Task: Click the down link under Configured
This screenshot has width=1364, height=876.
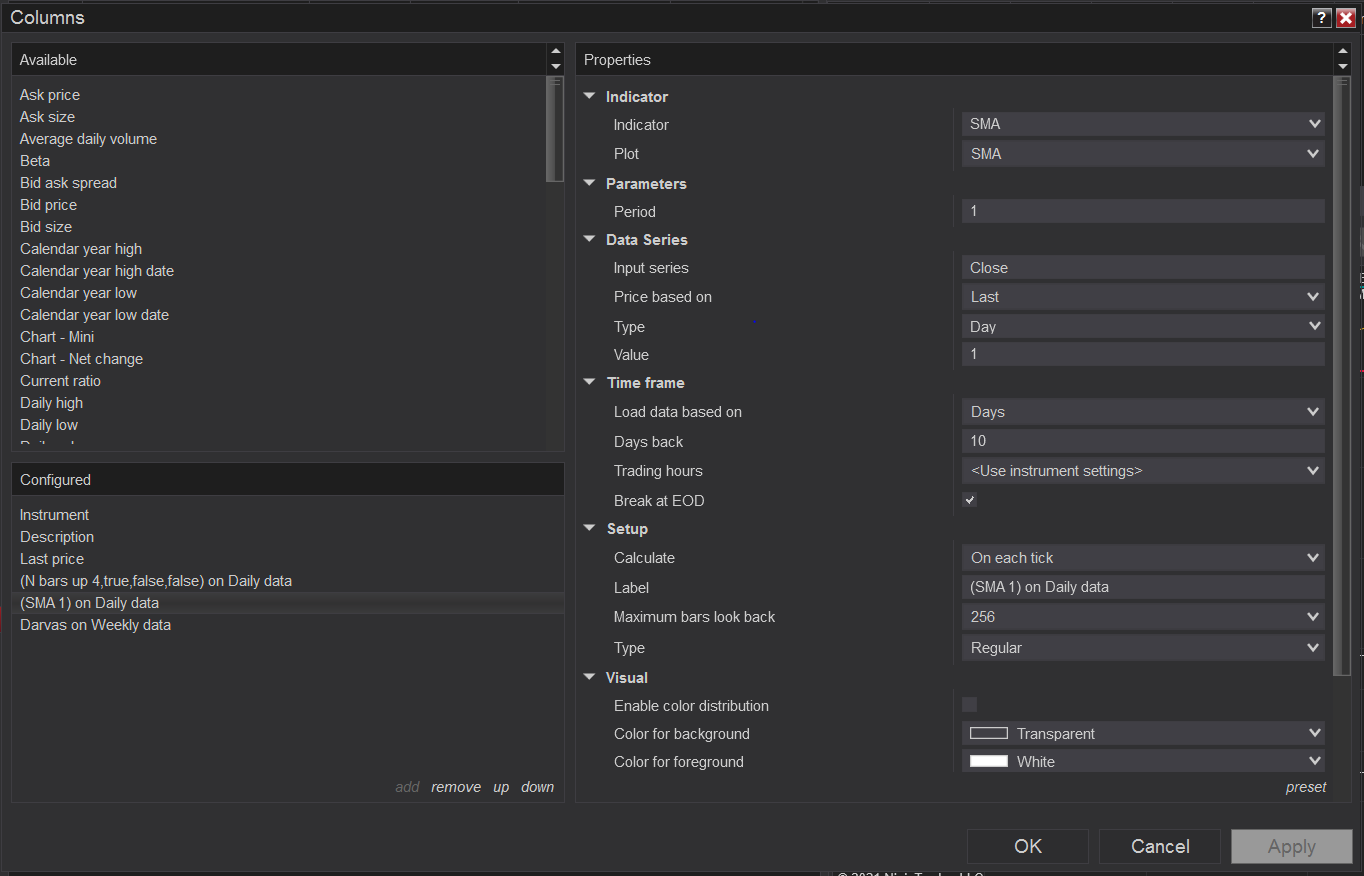Action: [537, 787]
